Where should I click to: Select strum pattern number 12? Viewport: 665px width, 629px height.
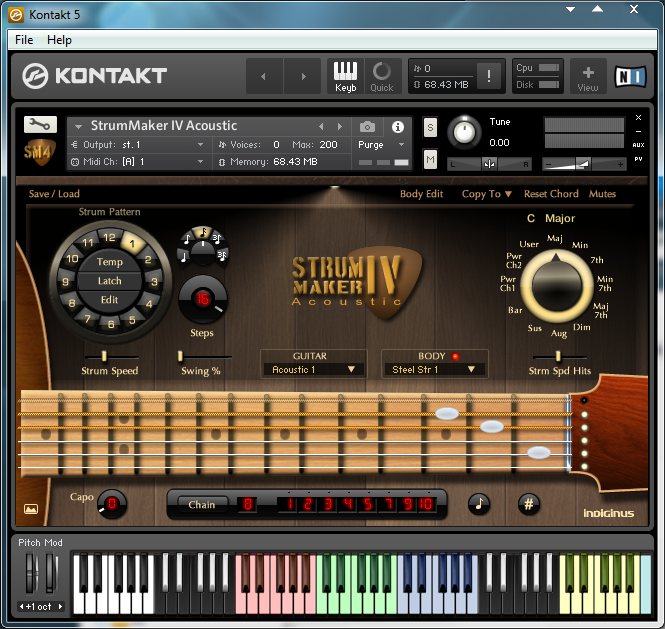pyautogui.click(x=110, y=238)
